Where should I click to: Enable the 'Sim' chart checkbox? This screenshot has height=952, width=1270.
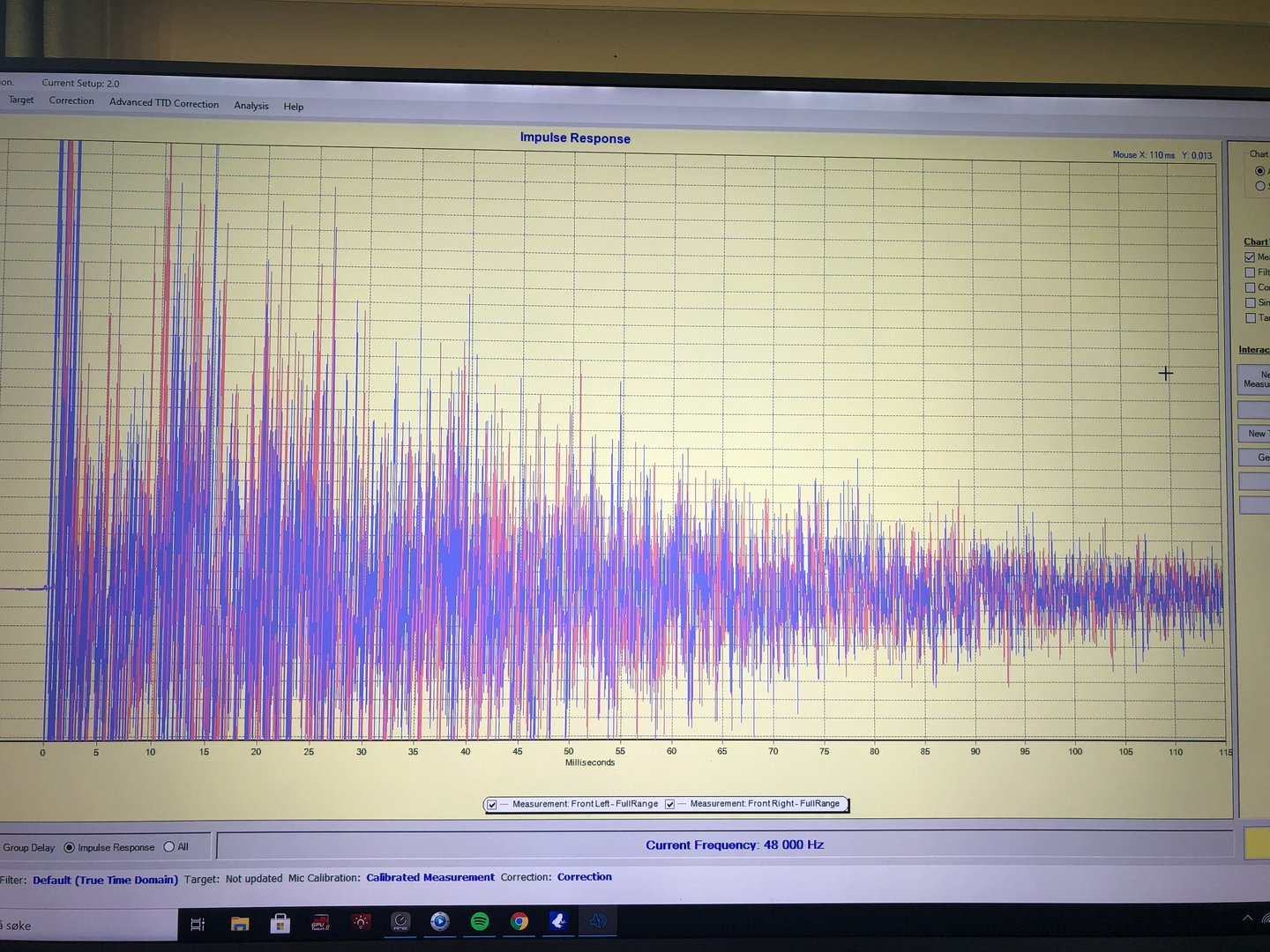point(1250,302)
